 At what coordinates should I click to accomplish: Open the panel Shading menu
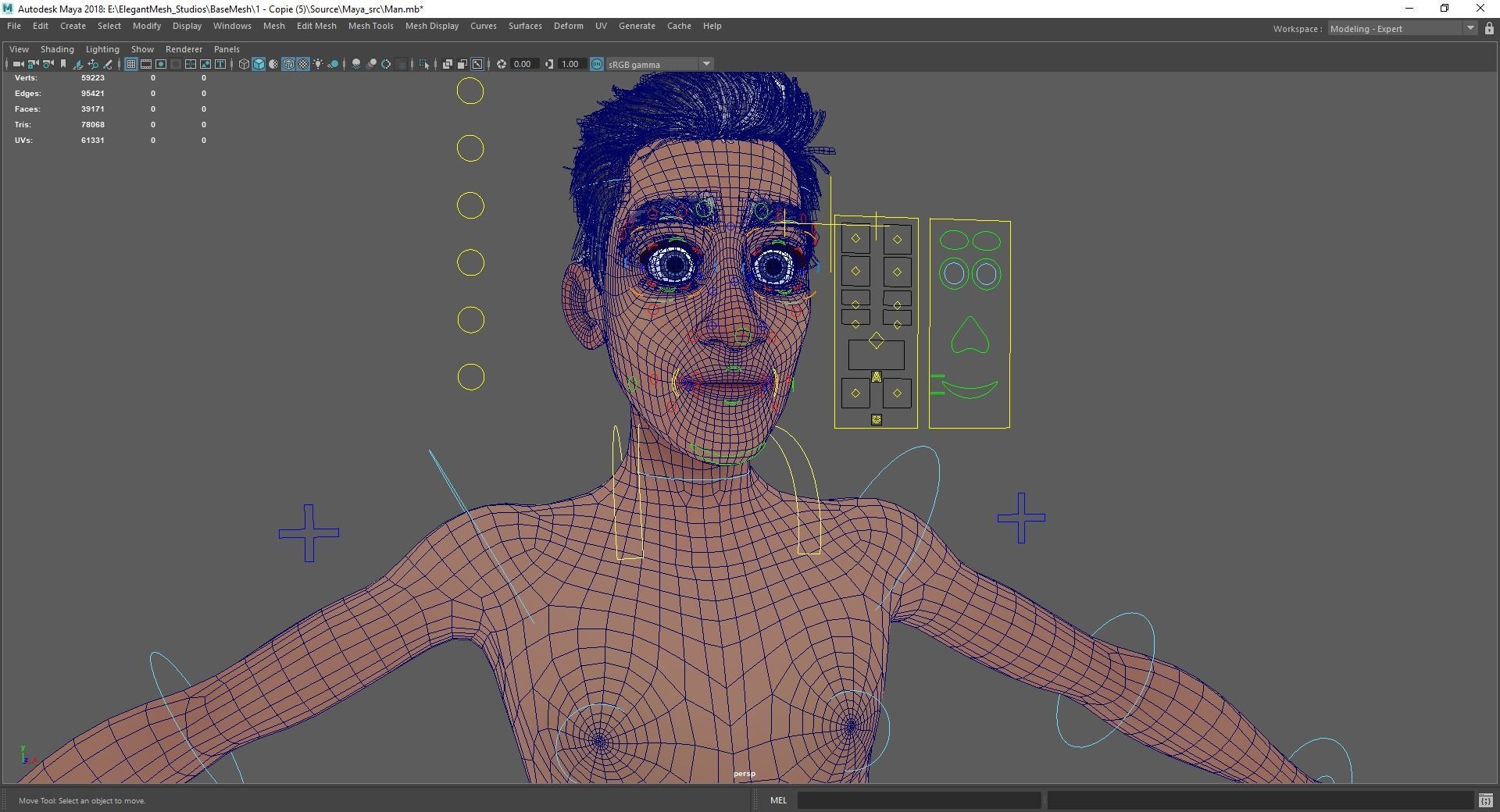tap(57, 48)
